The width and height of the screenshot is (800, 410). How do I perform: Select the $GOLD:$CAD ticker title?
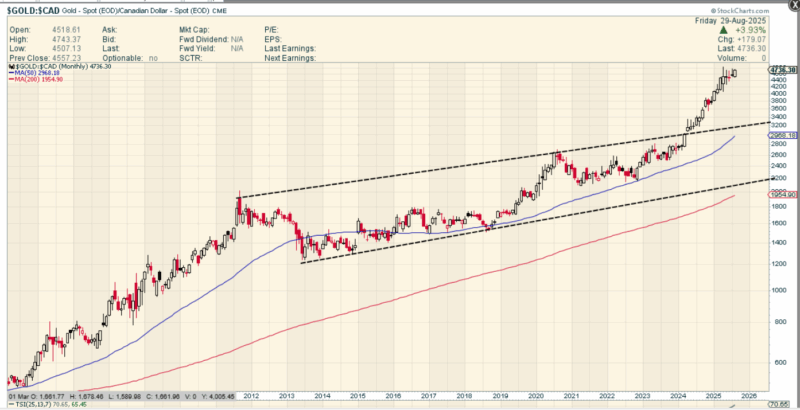pos(33,10)
